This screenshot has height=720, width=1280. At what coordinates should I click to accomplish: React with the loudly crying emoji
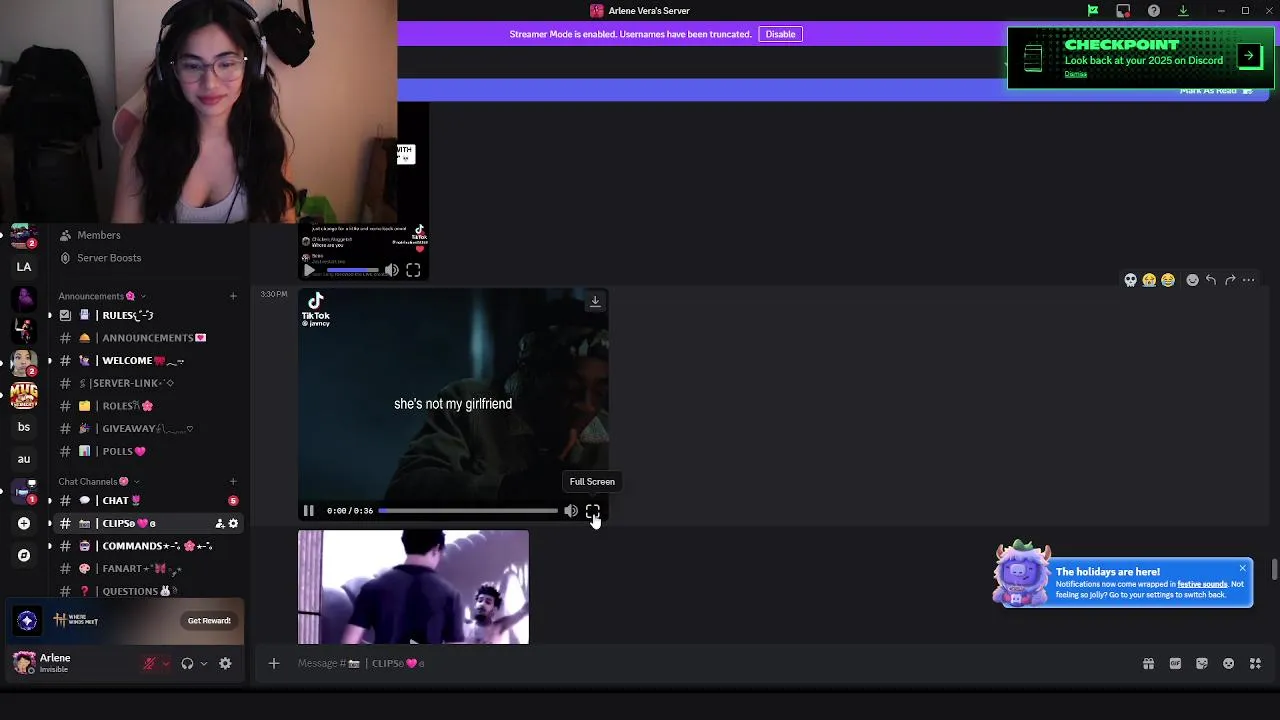[x=1149, y=280]
